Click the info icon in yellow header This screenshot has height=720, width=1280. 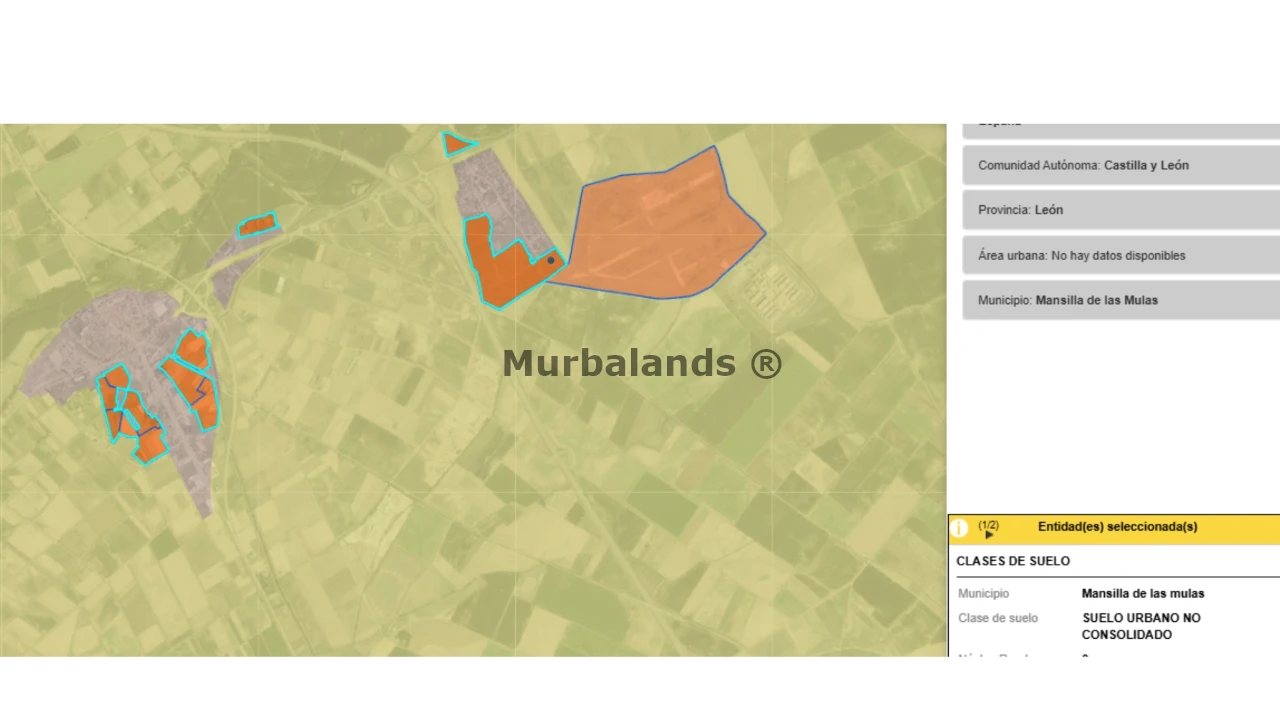pos(959,528)
